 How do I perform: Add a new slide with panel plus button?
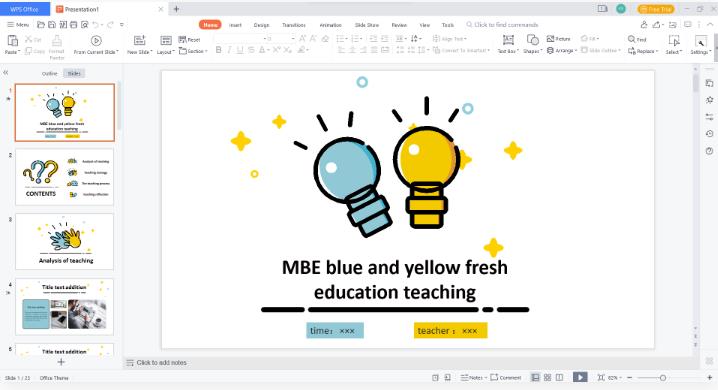pos(61,362)
